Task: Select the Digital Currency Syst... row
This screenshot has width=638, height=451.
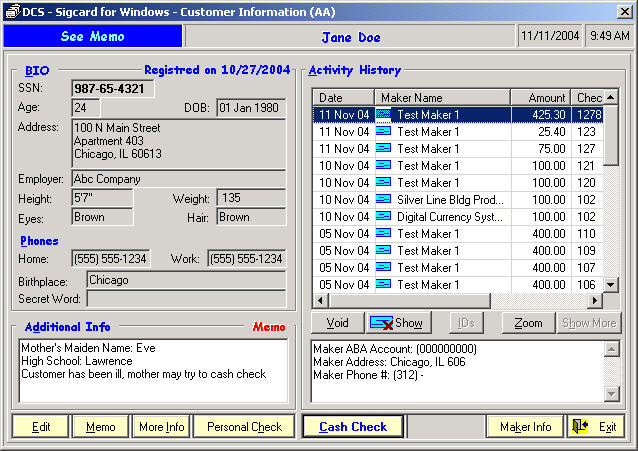Action: pos(458,217)
